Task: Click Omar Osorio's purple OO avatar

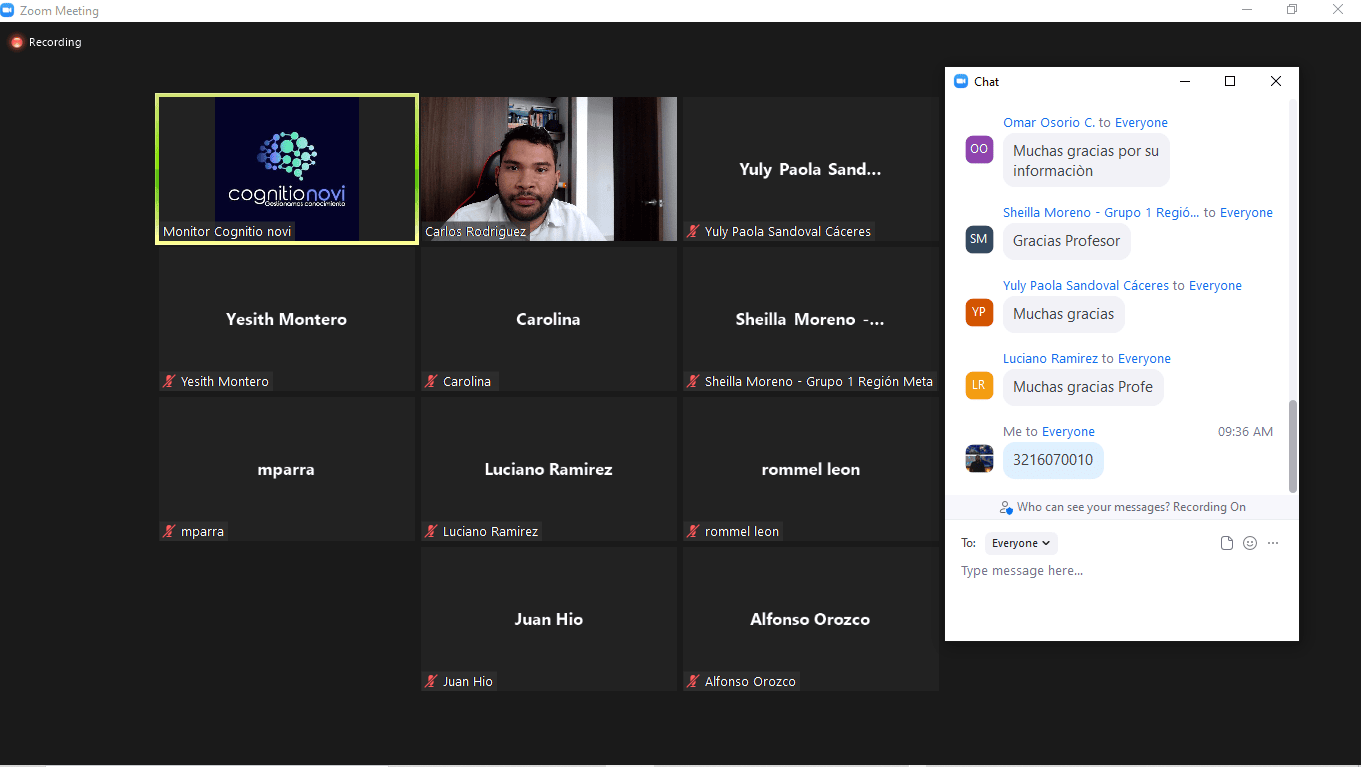Action: [979, 149]
